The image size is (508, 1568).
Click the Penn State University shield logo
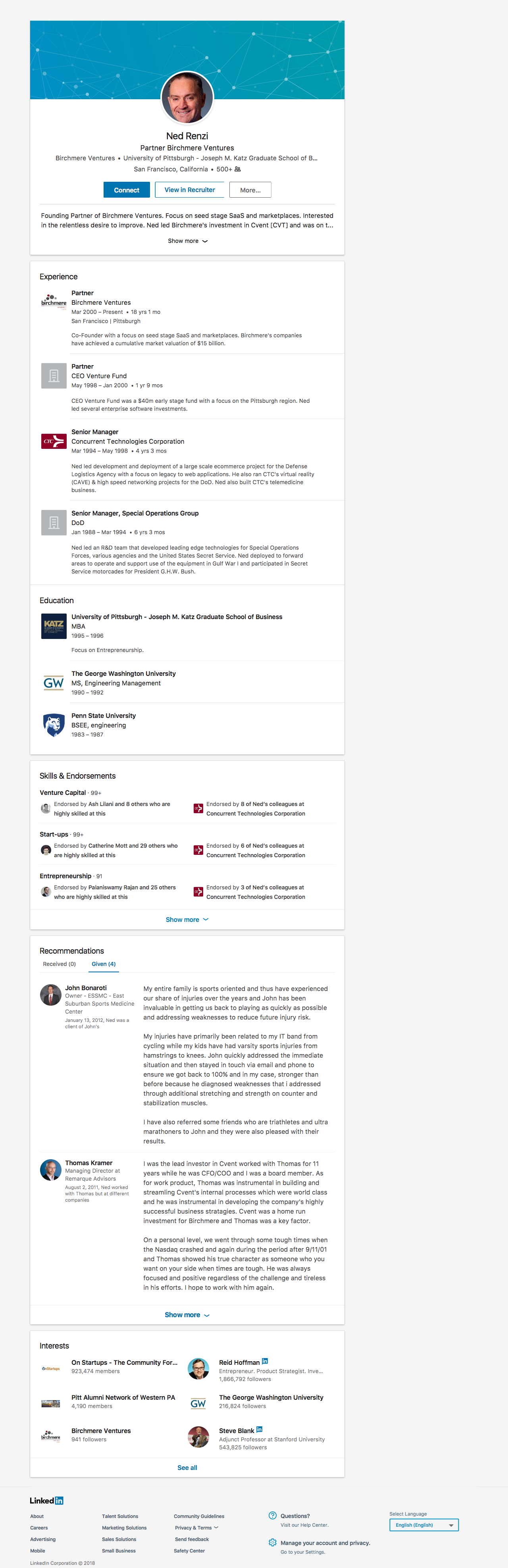click(x=54, y=725)
